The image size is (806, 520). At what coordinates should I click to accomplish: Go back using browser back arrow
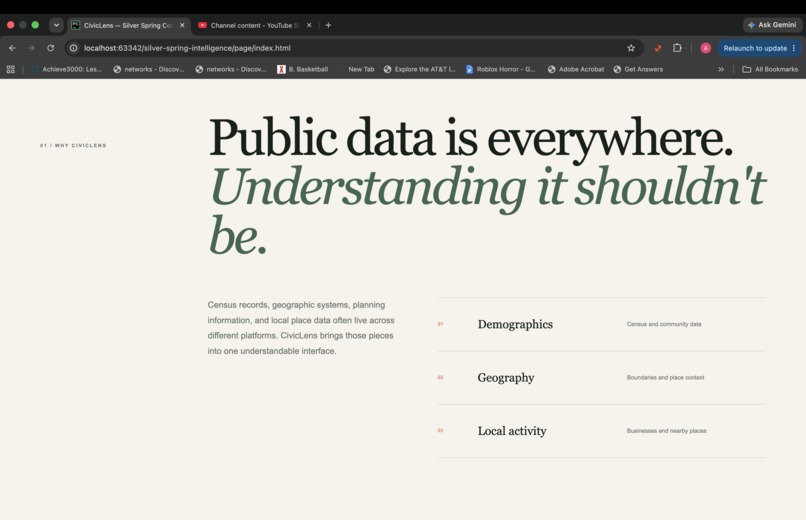point(12,48)
